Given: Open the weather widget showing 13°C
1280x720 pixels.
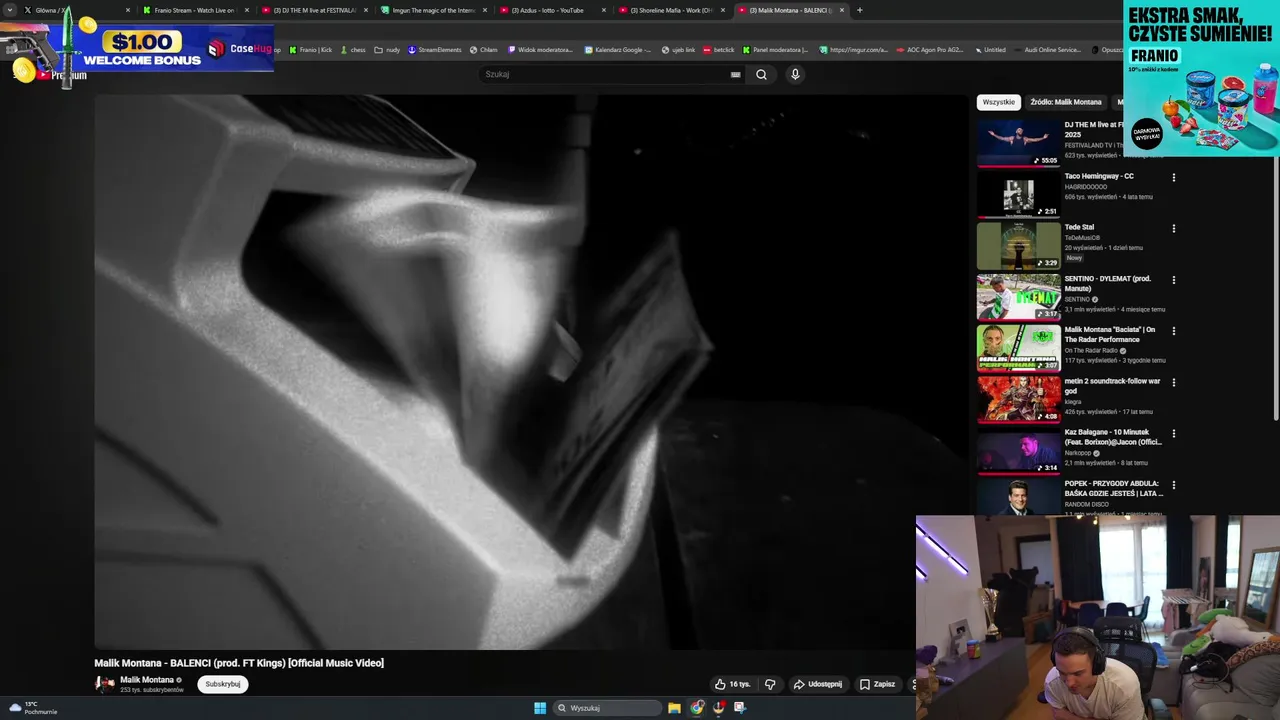Looking at the screenshot, I should coord(32,708).
